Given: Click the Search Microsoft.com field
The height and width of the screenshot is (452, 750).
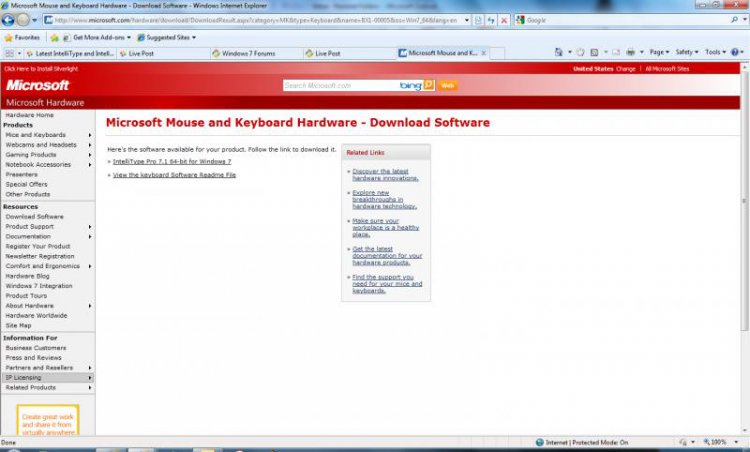Looking at the screenshot, I should [340, 85].
